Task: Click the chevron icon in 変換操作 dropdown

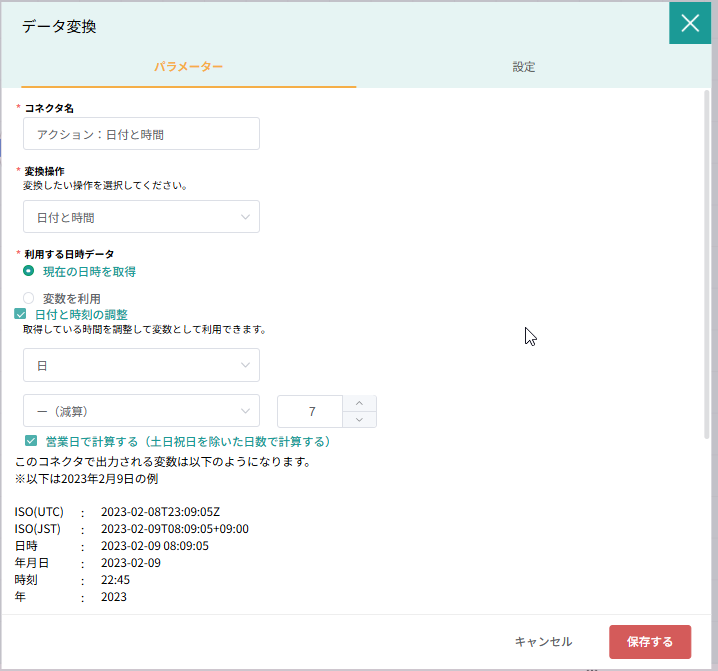Action: 246,217
